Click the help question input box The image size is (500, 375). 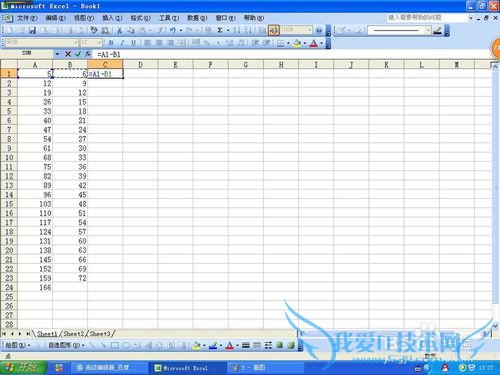pyautogui.click(x=427, y=17)
